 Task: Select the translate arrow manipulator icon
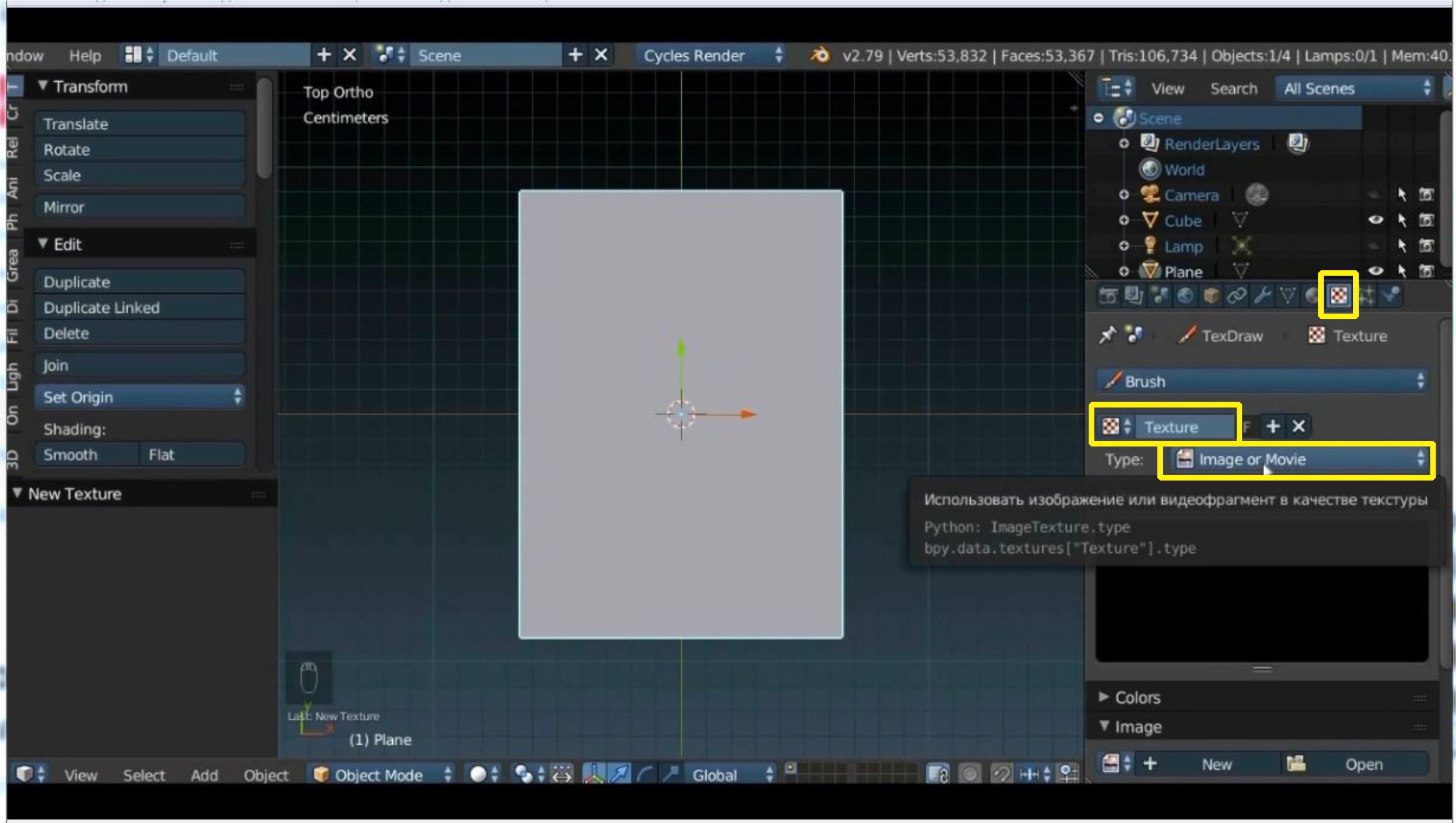click(620, 774)
